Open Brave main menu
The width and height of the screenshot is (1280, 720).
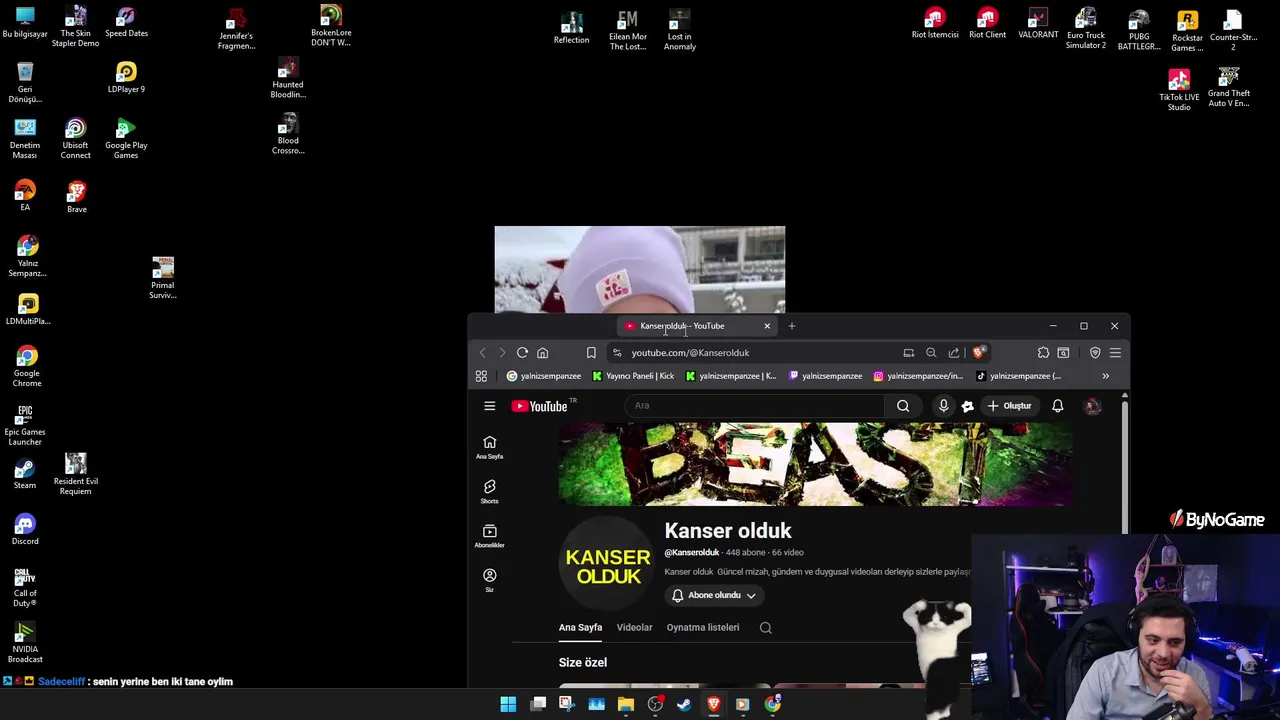[1115, 353]
